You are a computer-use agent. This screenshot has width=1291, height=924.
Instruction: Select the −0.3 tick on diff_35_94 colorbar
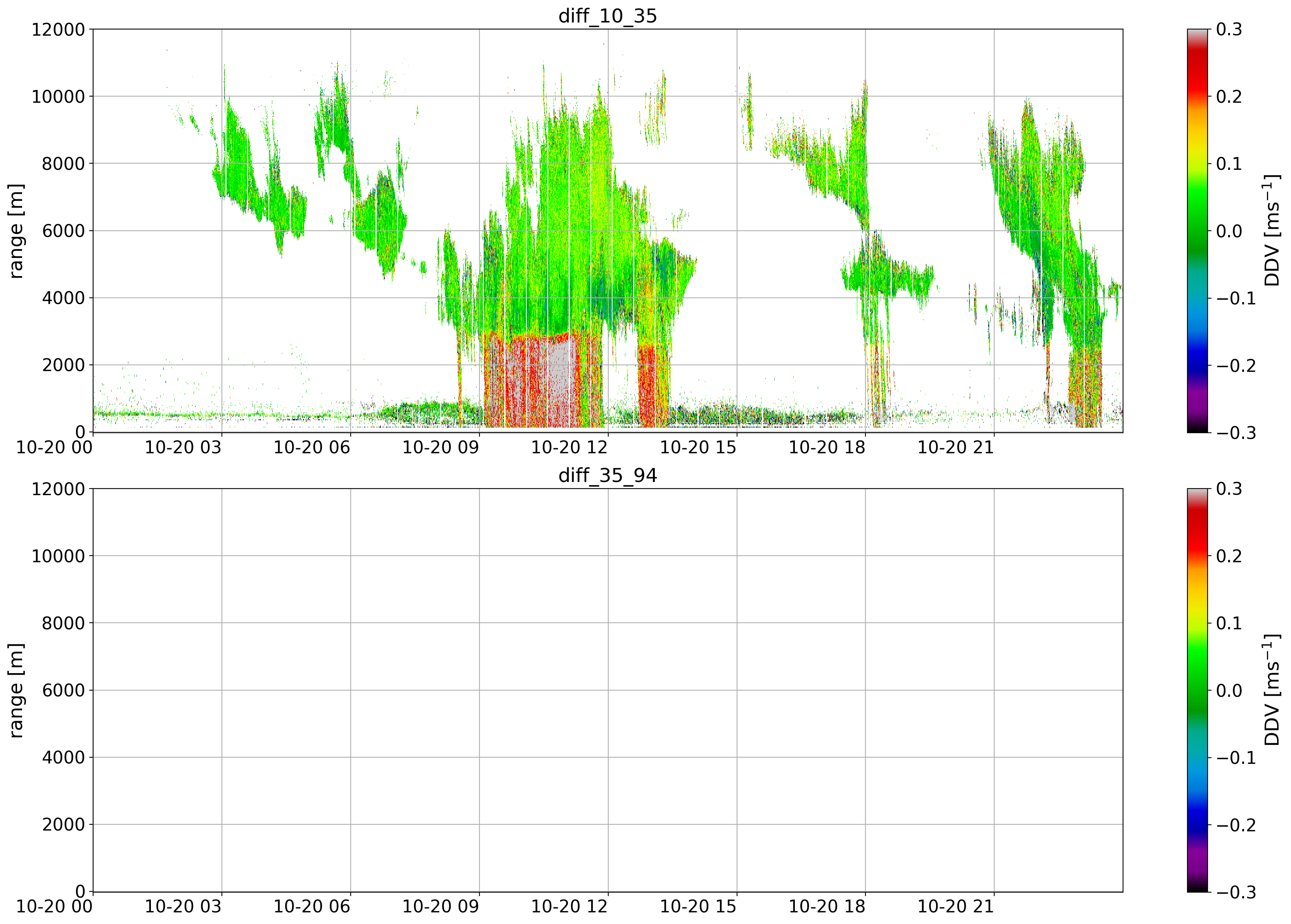pyautogui.click(x=1236, y=892)
